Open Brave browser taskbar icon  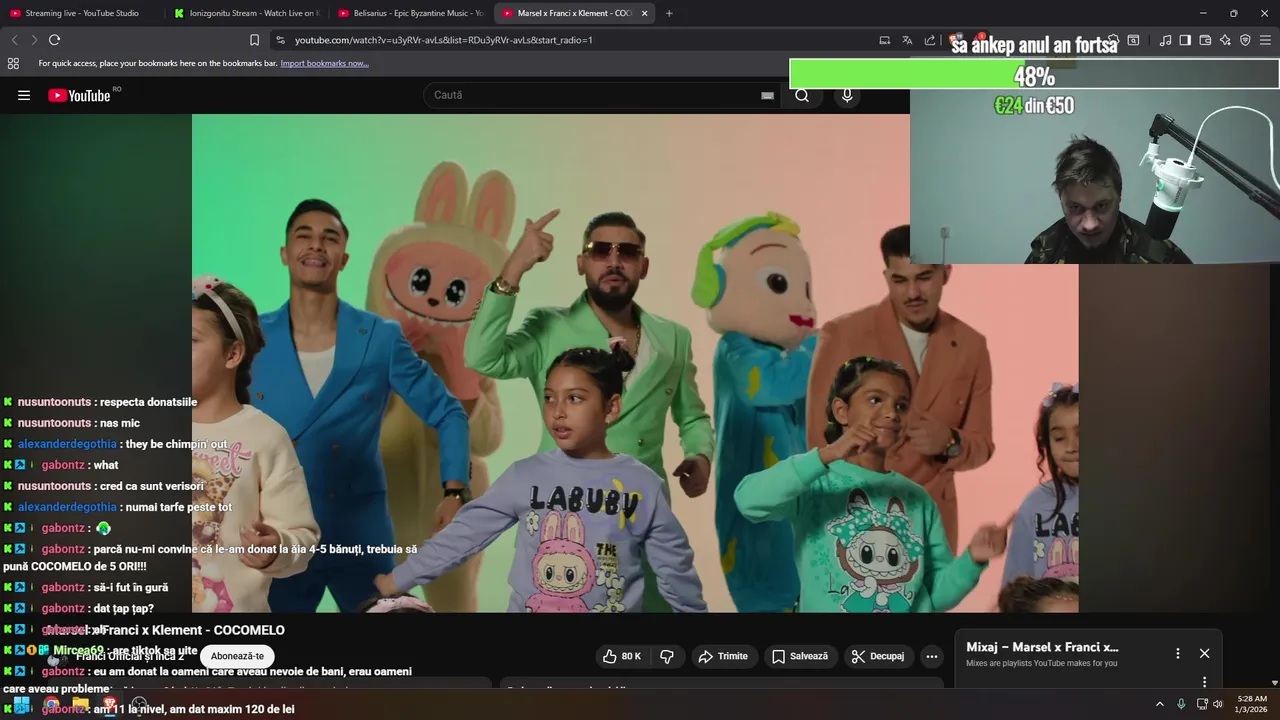pyautogui.click(x=109, y=704)
